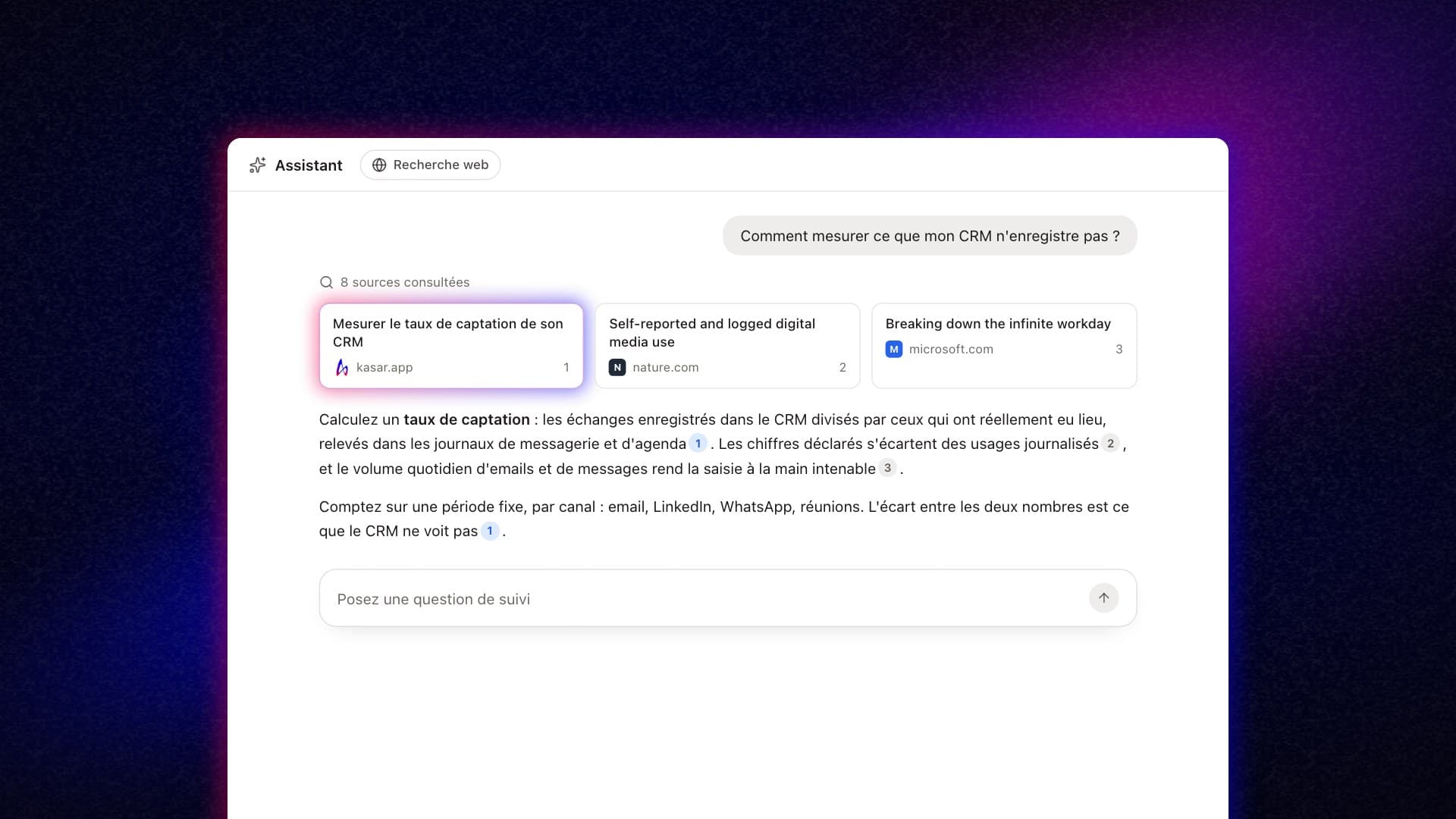
Task: Click citation 3 after 'intenable'
Action: [x=887, y=468]
